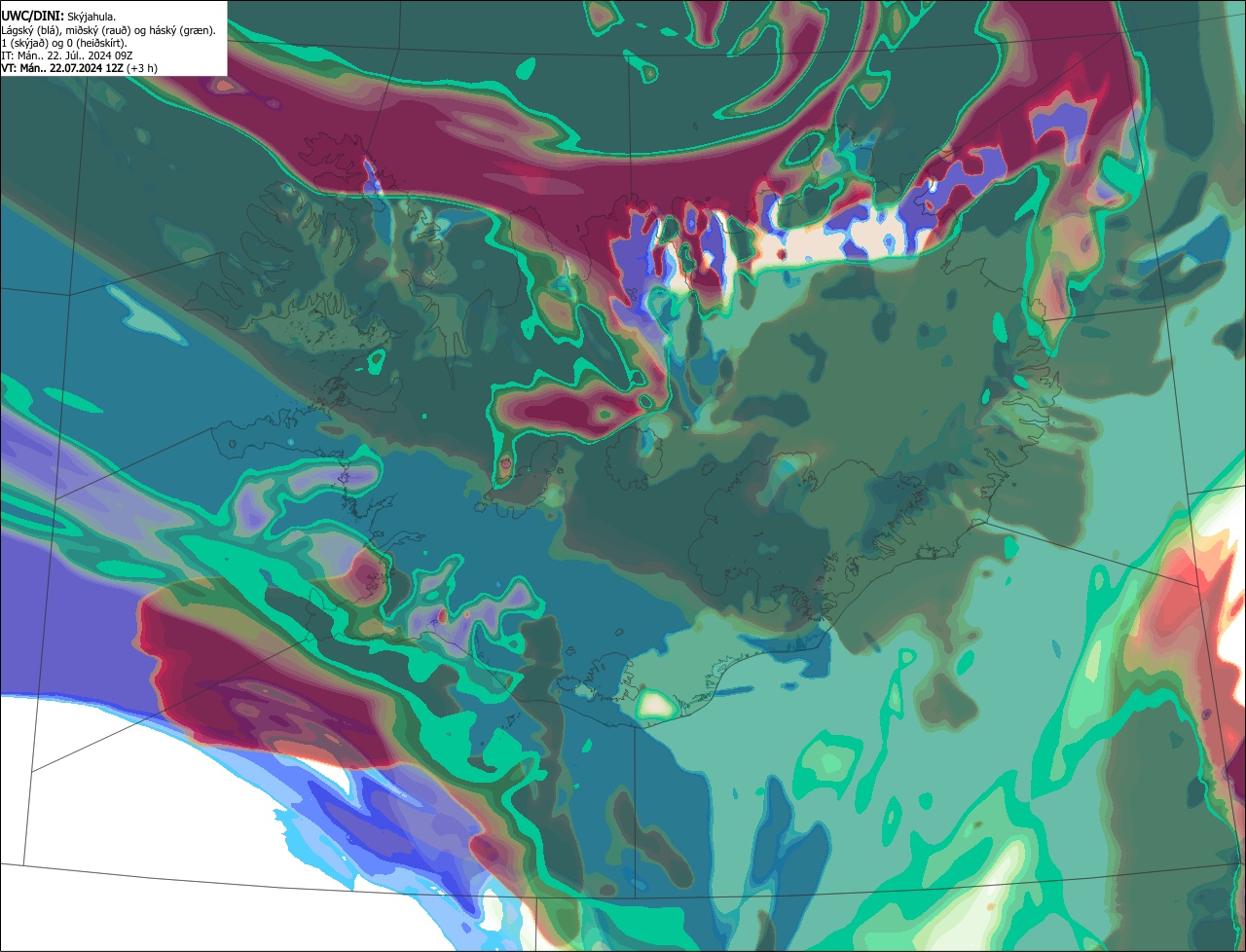Click the "1 (skýjað)" legend text
The height and width of the screenshot is (952, 1246).
pyautogui.click(x=23, y=44)
